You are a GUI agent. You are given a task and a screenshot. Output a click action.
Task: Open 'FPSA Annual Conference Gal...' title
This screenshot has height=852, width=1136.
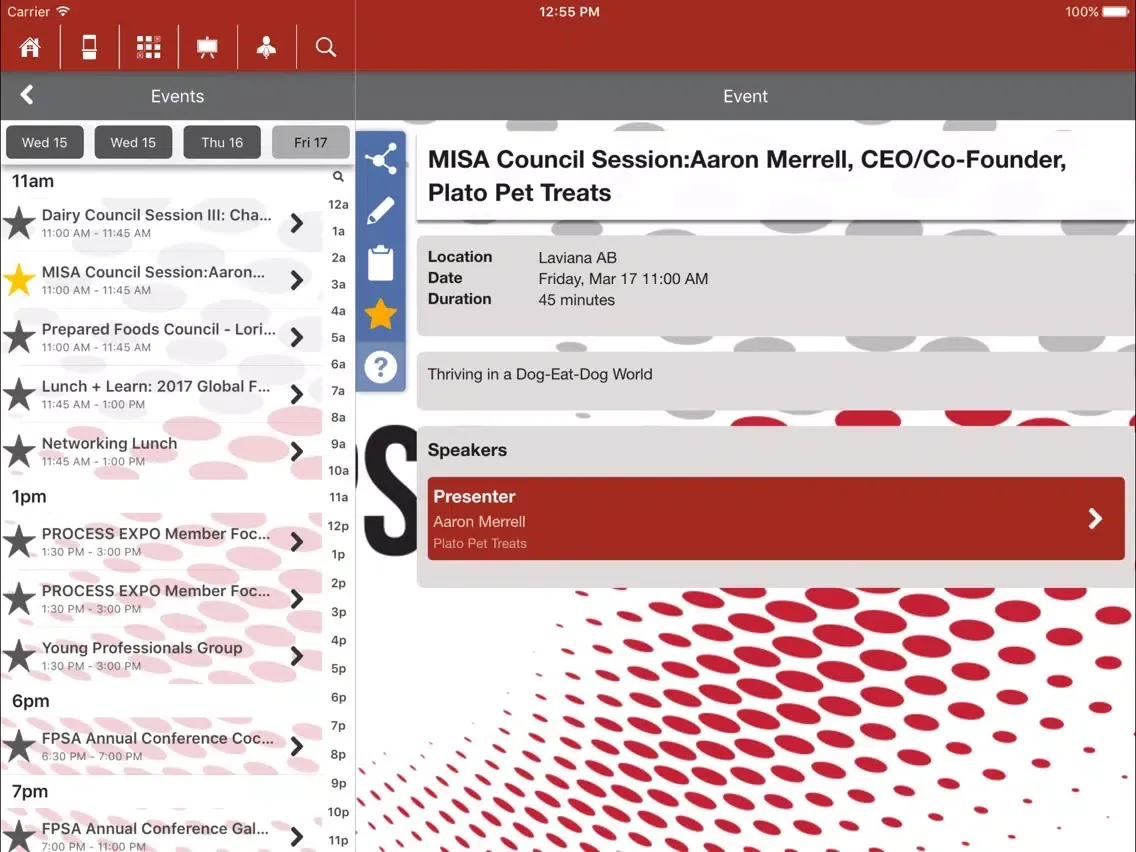click(155, 828)
